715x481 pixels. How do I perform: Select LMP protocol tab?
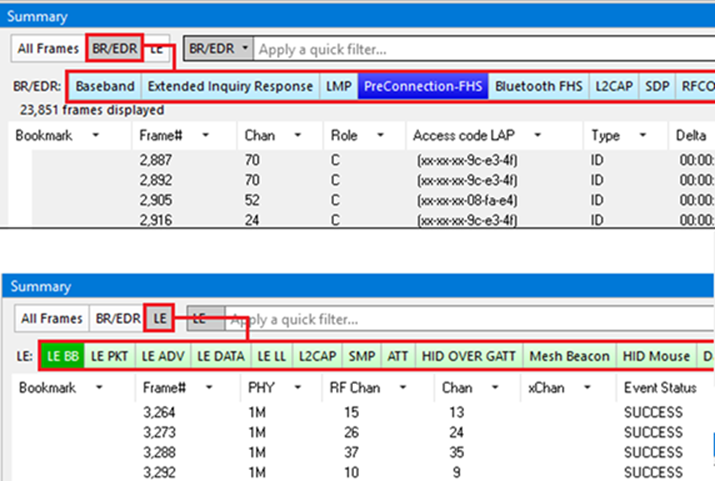(338, 86)
